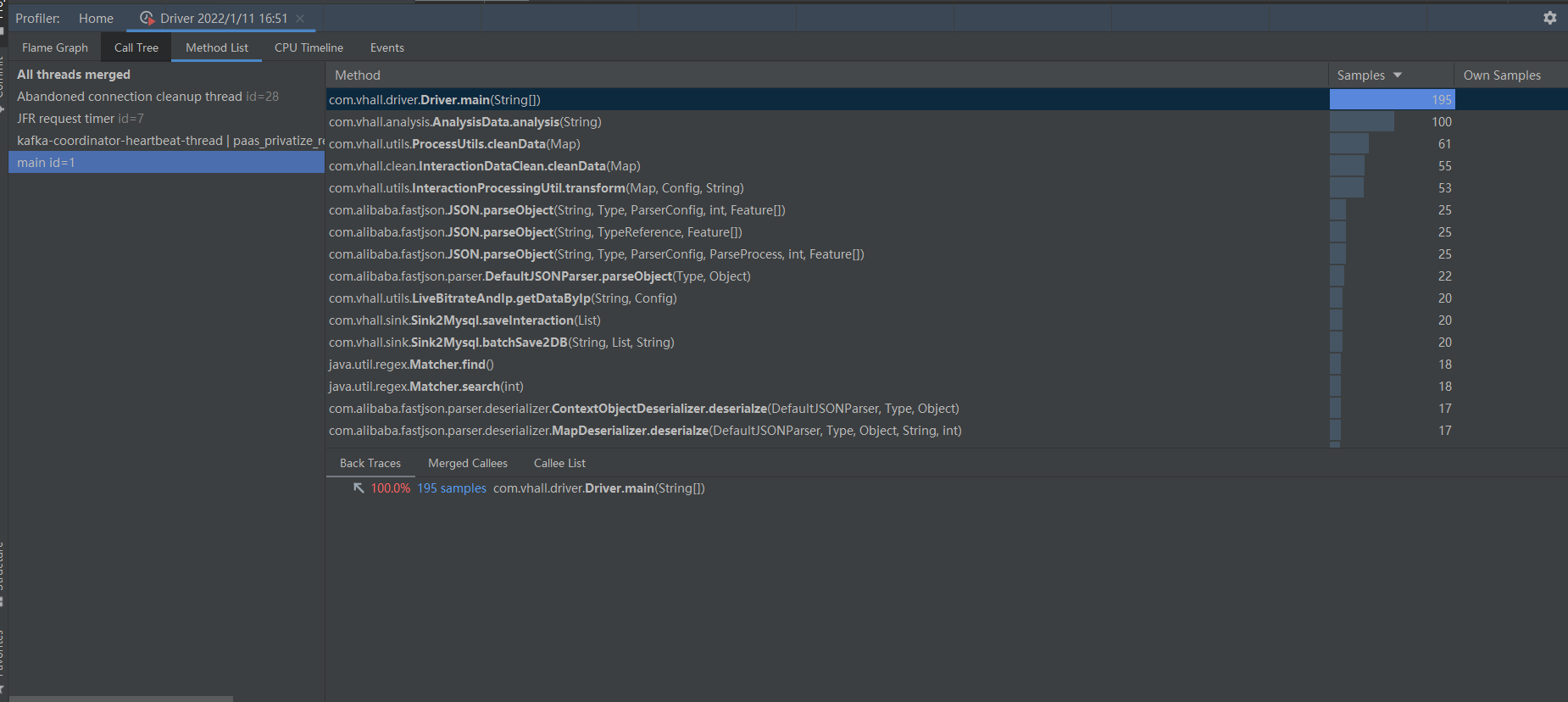Screen dimensions: 1568x702
Task: Select All threads merged
Action: coord(74,75)
